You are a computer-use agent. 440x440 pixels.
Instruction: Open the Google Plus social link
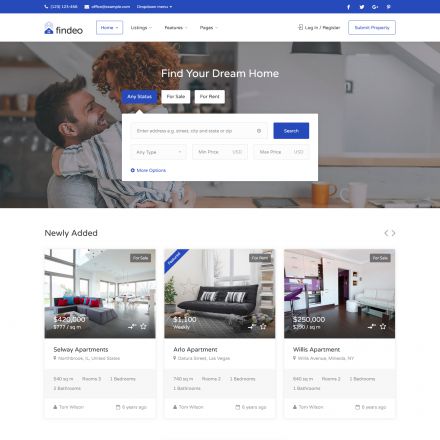click(375, 7)
